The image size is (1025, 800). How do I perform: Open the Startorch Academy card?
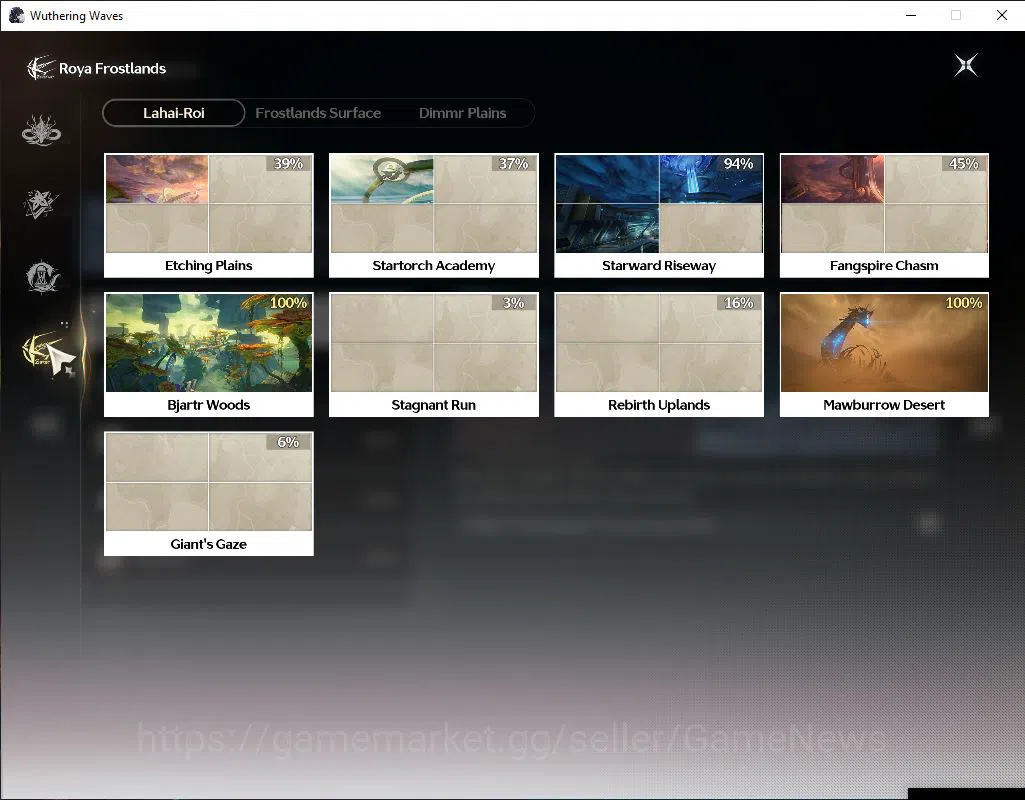[433, 216]
